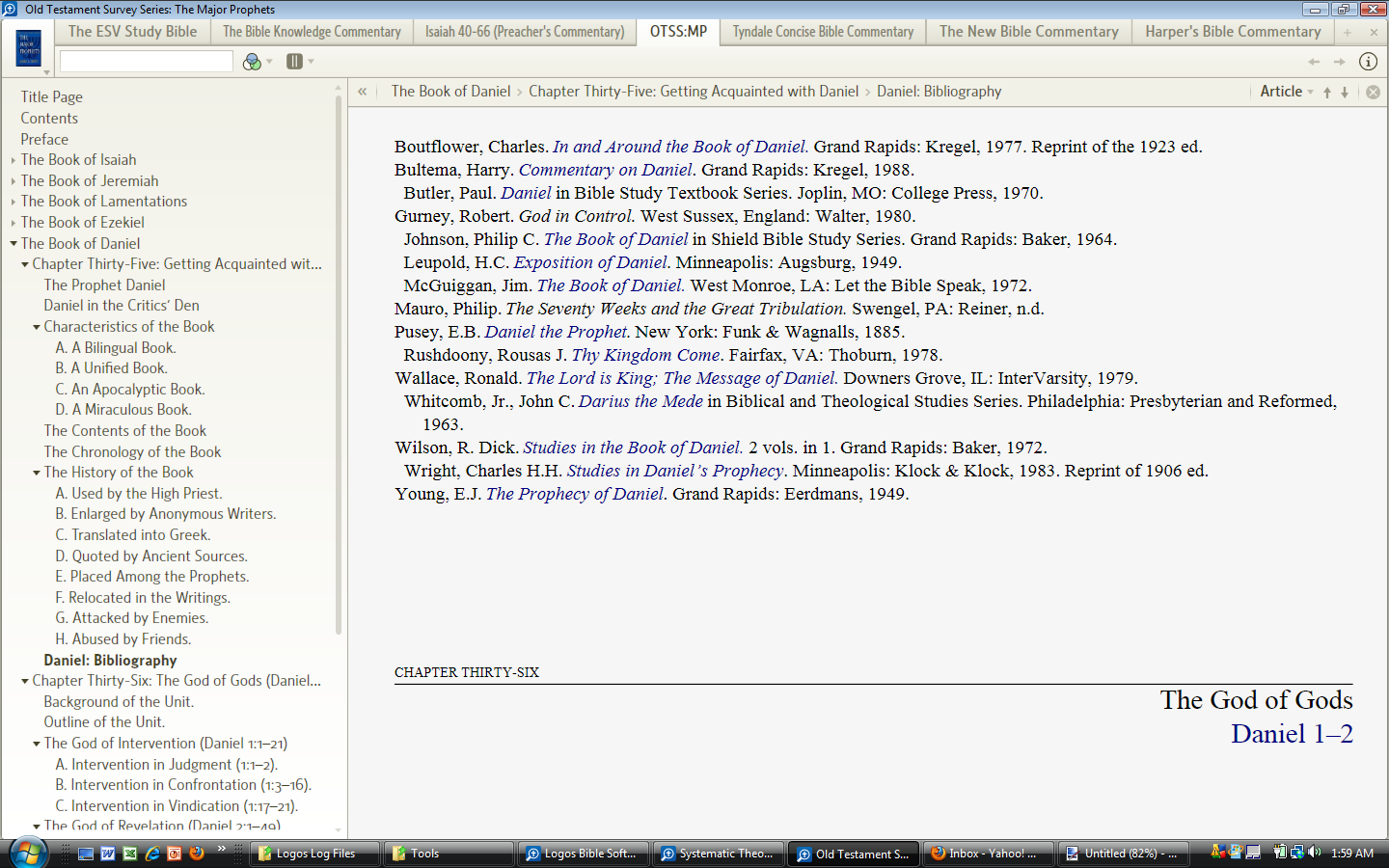Close the current tab with X
This screenshot has width=1389, height=868.
click(x=1374, y=32)
